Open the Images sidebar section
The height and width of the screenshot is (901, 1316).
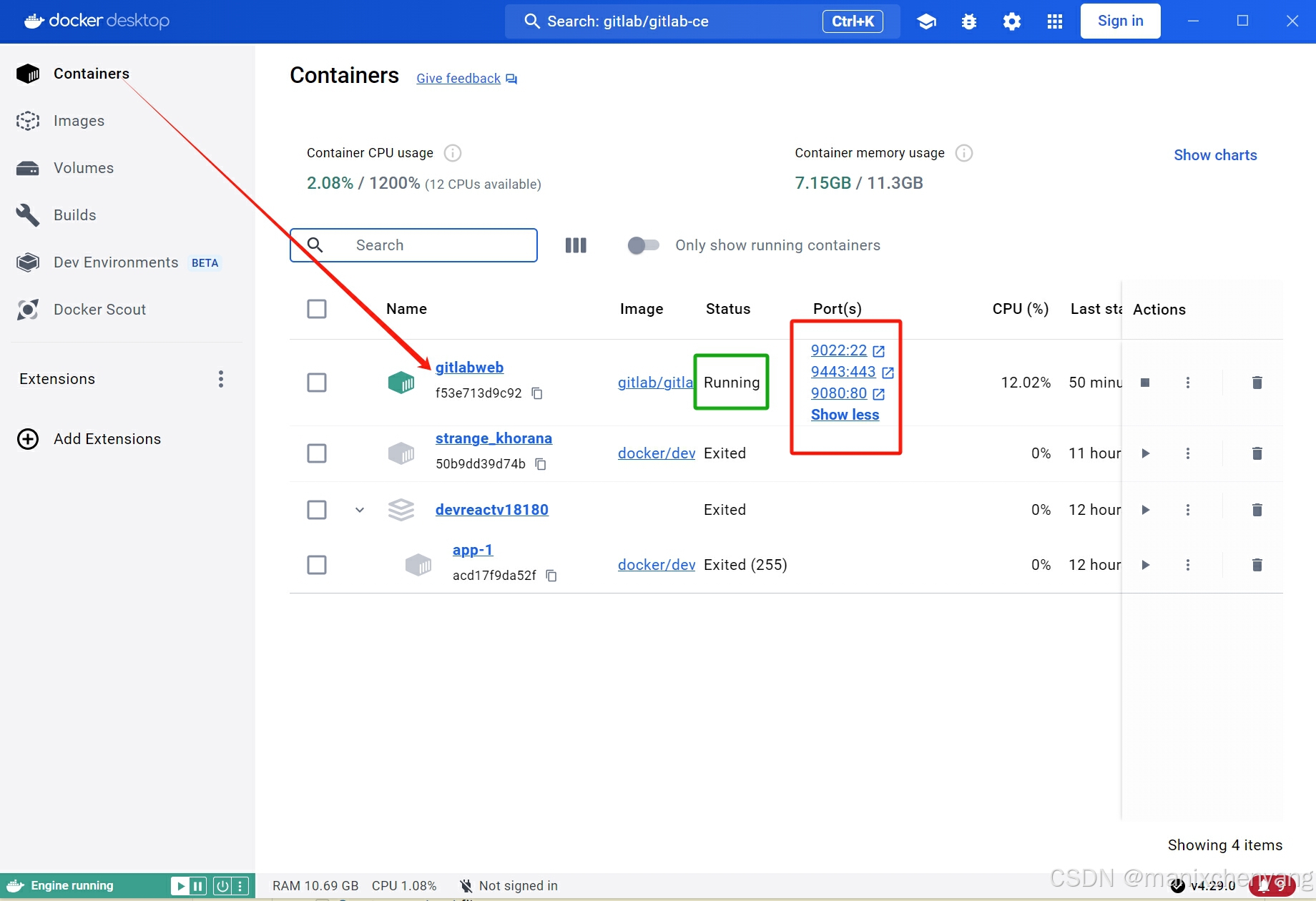79,121
